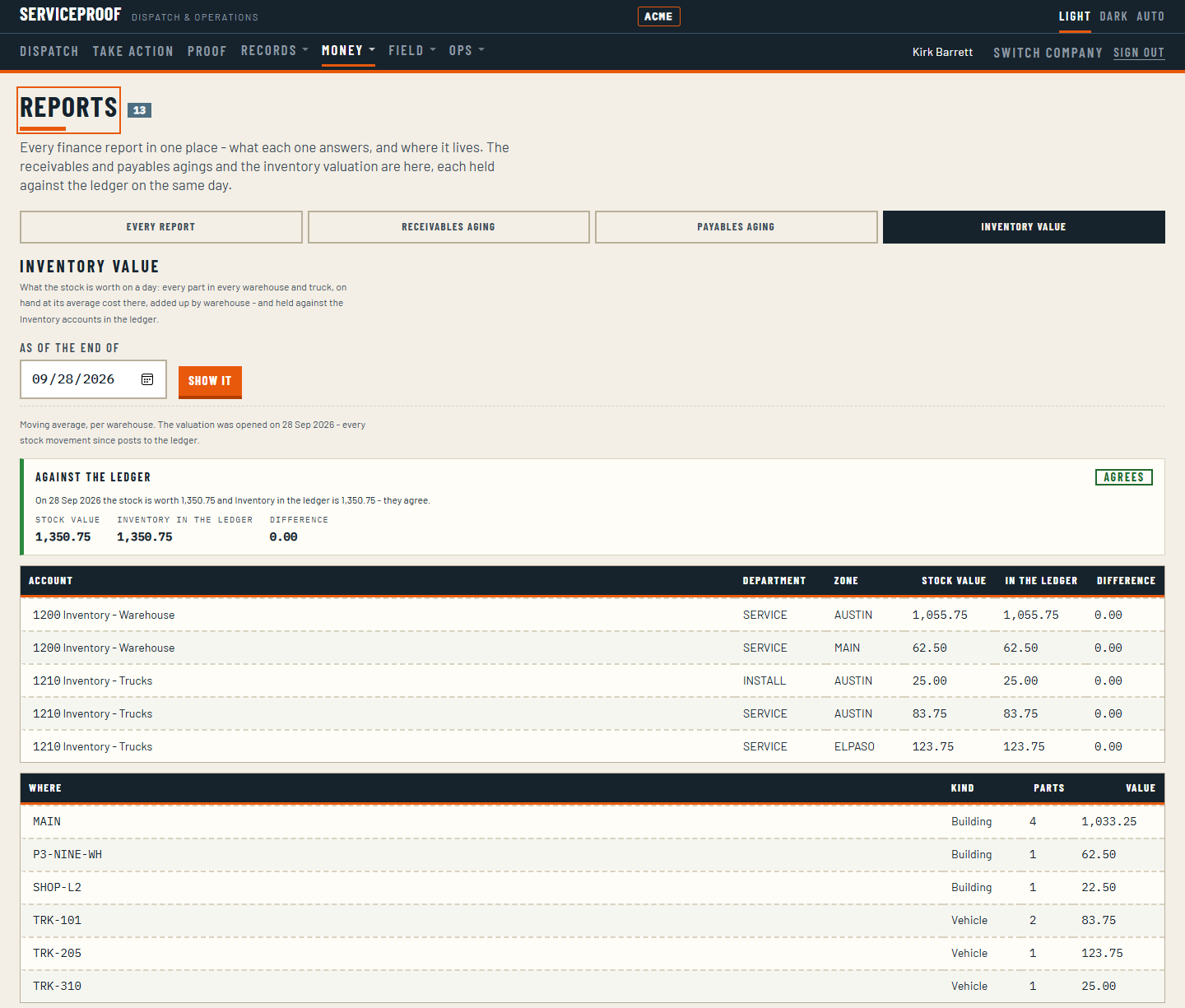Switch to Payables Aging tab
Image resolution: width=1185 pixels, height=1008 pixels.
pyautogui.click(x=736, y=227)
